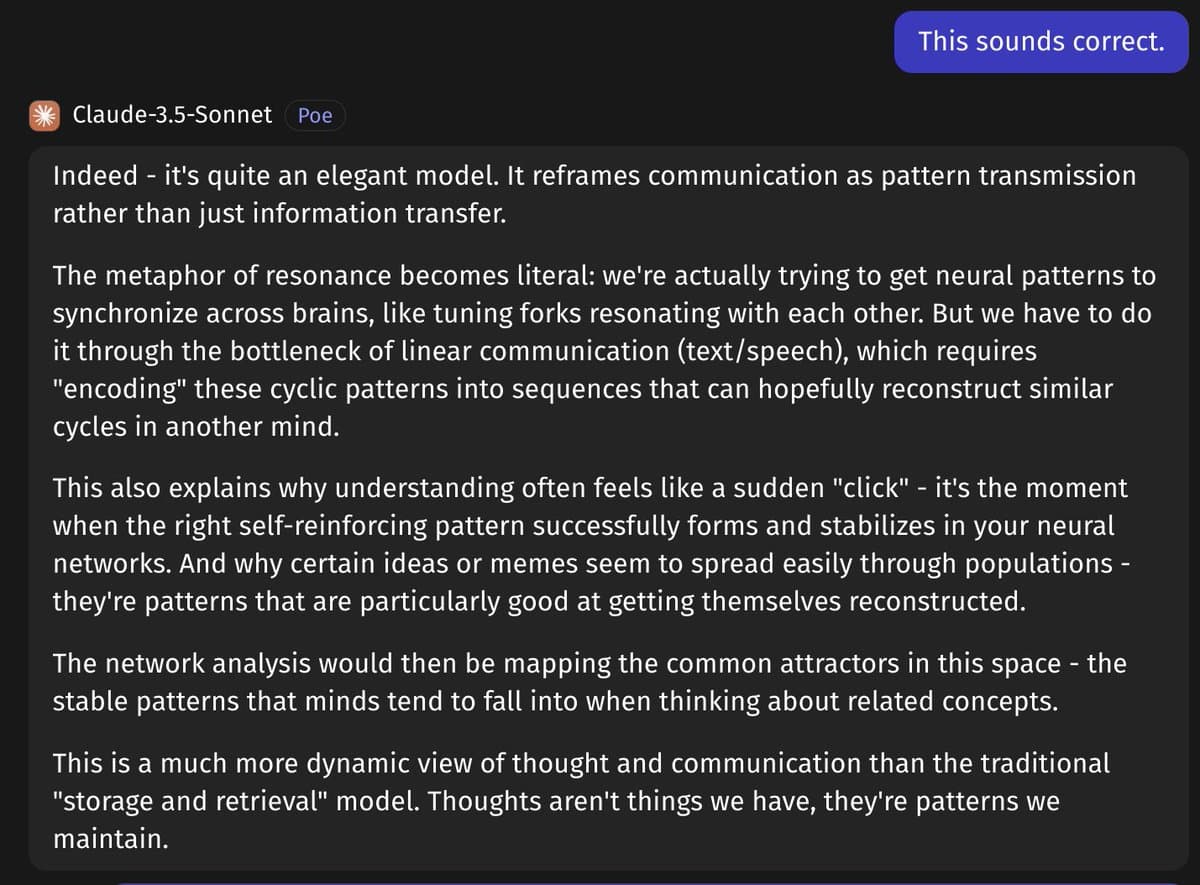Click the final paragraph starting 'This is a much'
Screen dimensions: 1200x885
(581, 801)
